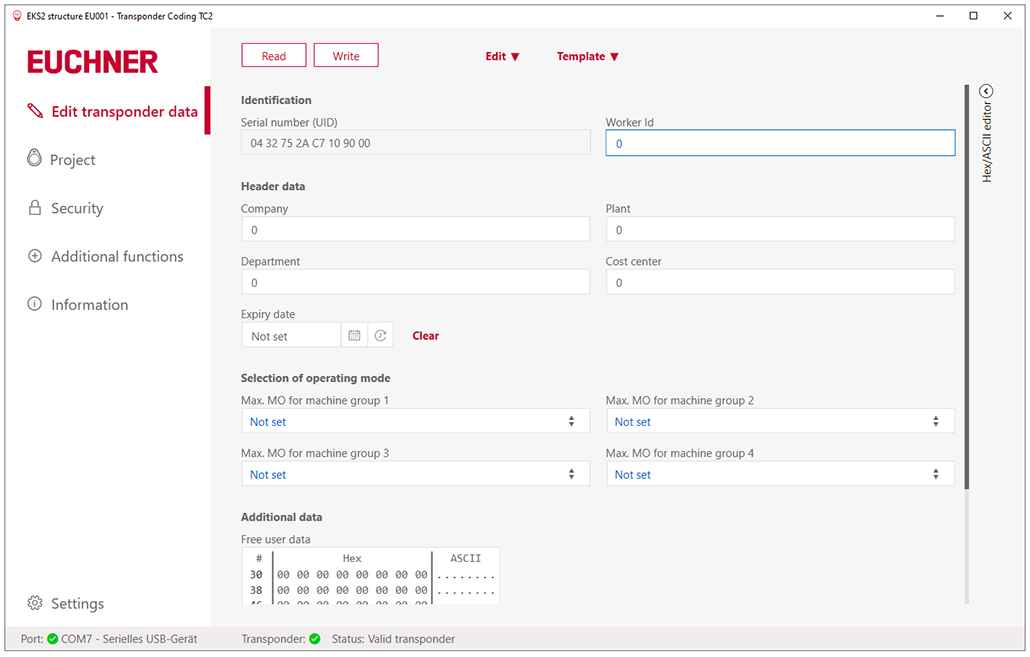The width and height of the screenshot is (1030, 657).
Task: Click the Information circle icon
Action: [34, 304]
